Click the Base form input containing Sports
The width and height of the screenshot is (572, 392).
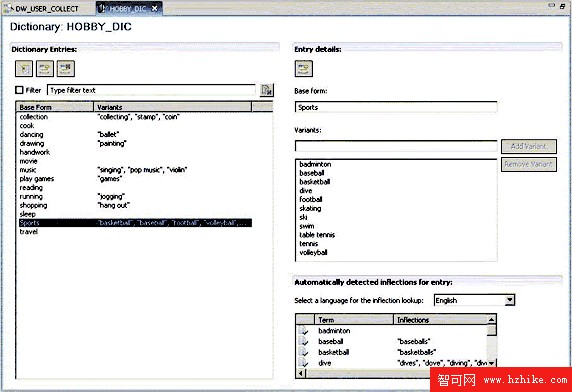pos(396,107)
